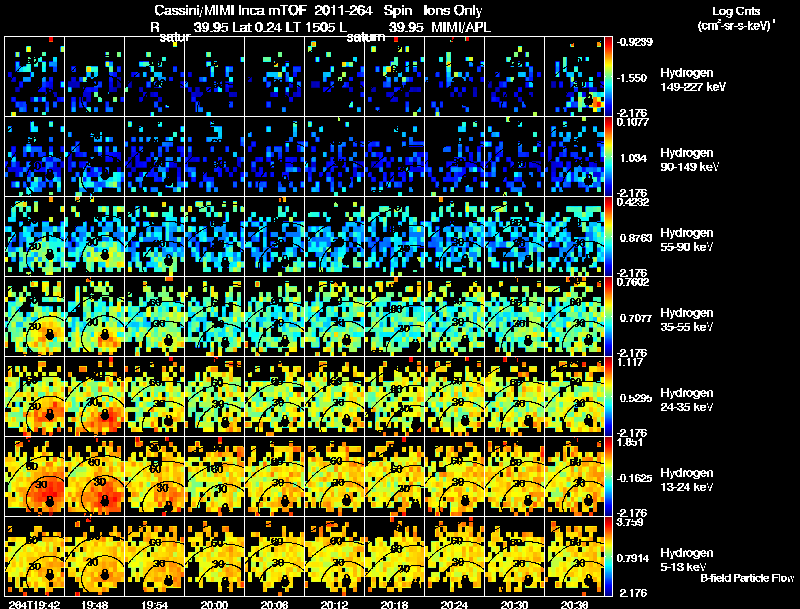The width and height of the screenshot is (800, 609).
Task: Click the 13-24 keV panel at 19:48
Action: (x=96, y=476)
